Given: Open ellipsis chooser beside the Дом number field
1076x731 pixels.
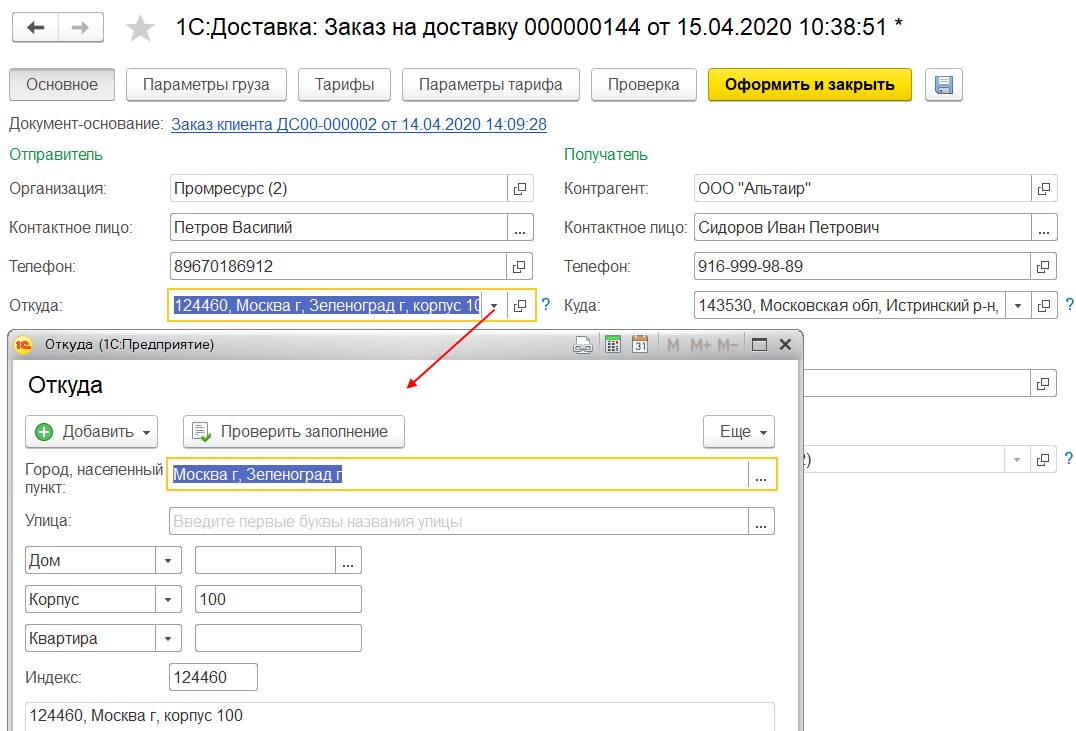Looking at the screenshot, I should point(348,560).
